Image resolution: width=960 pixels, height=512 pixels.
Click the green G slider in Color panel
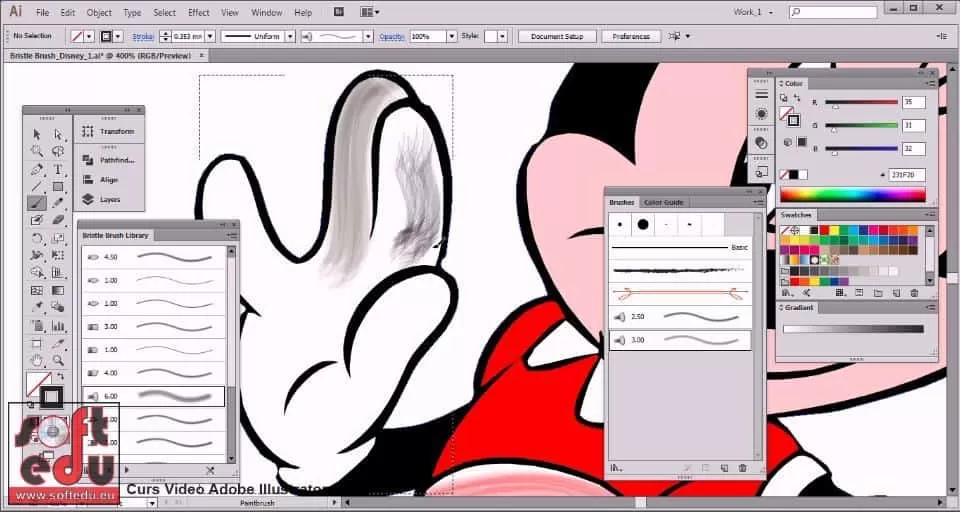pyautogui.click(x=861, y=126)
